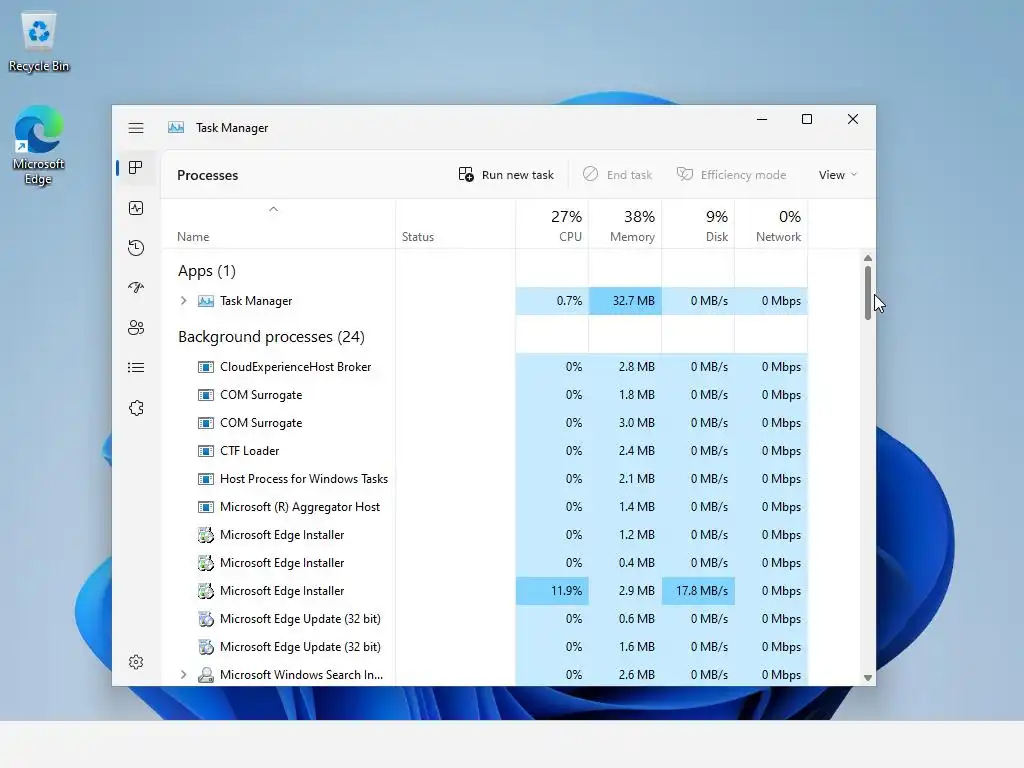
Task: Click the 32.7 MB memory cell
Action: coord(626,301)
